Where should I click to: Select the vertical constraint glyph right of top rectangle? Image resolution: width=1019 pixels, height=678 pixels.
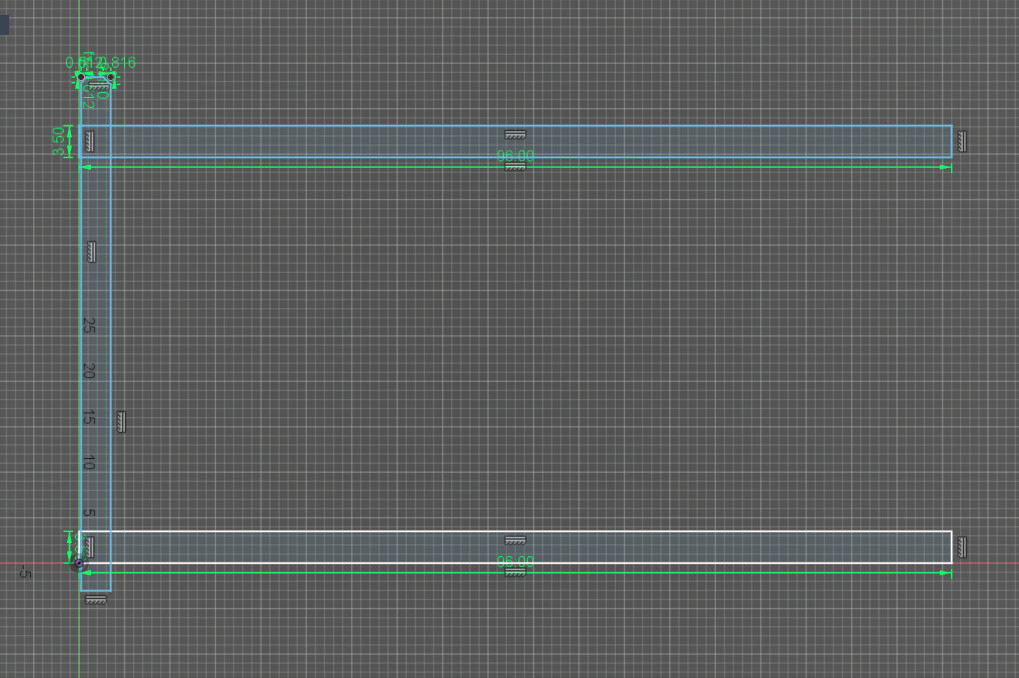pyautogui.click(x=962, y=141)
